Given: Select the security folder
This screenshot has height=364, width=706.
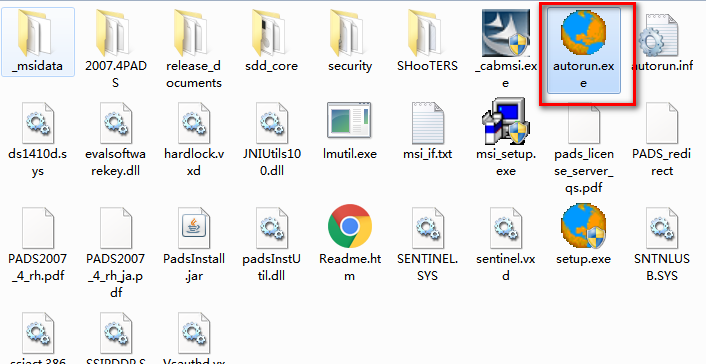Looking at the screenshot, I should pos(350,41).
